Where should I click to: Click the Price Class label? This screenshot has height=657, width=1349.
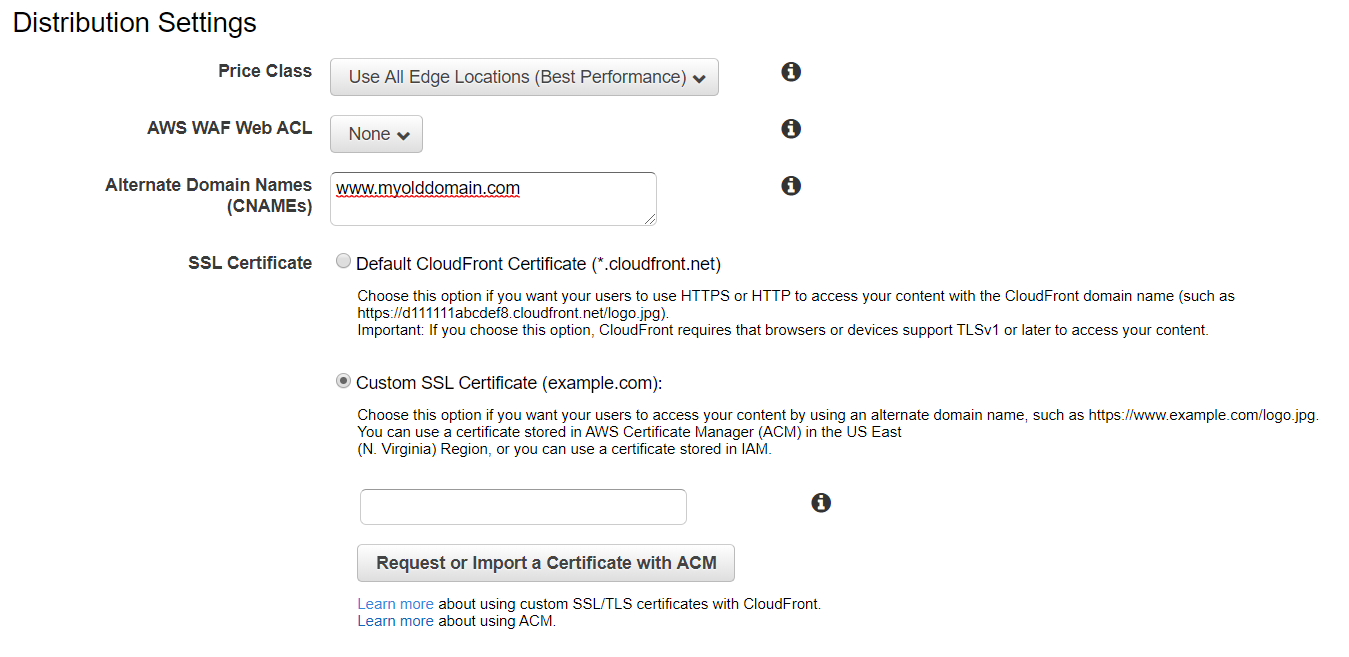264,71
